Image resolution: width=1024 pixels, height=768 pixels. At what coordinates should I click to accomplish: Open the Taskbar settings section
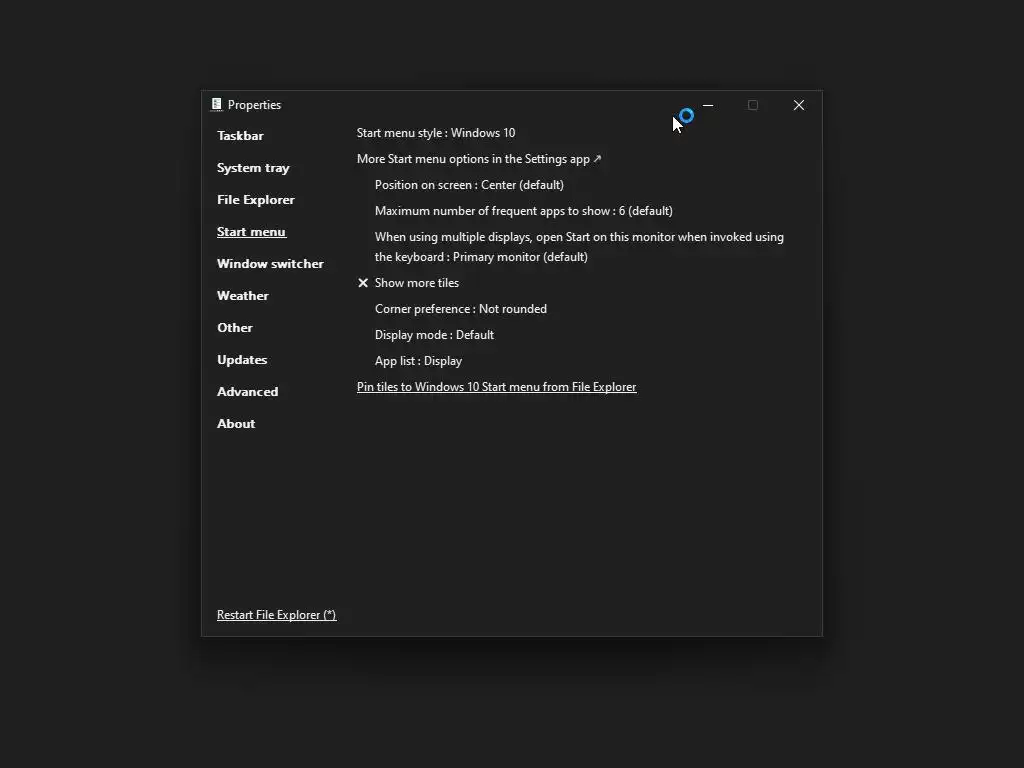[x=240, y=136]
